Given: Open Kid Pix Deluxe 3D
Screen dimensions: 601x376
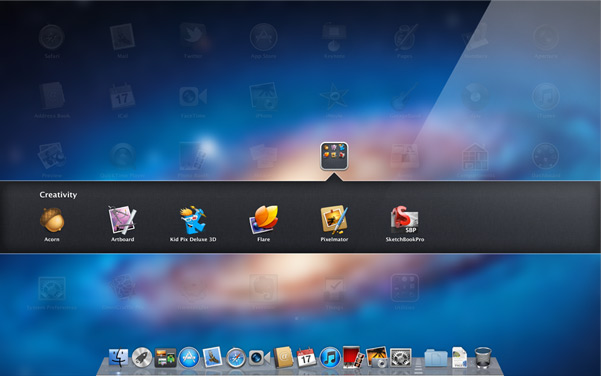Looking at the screenshot, I should (193, 220).
